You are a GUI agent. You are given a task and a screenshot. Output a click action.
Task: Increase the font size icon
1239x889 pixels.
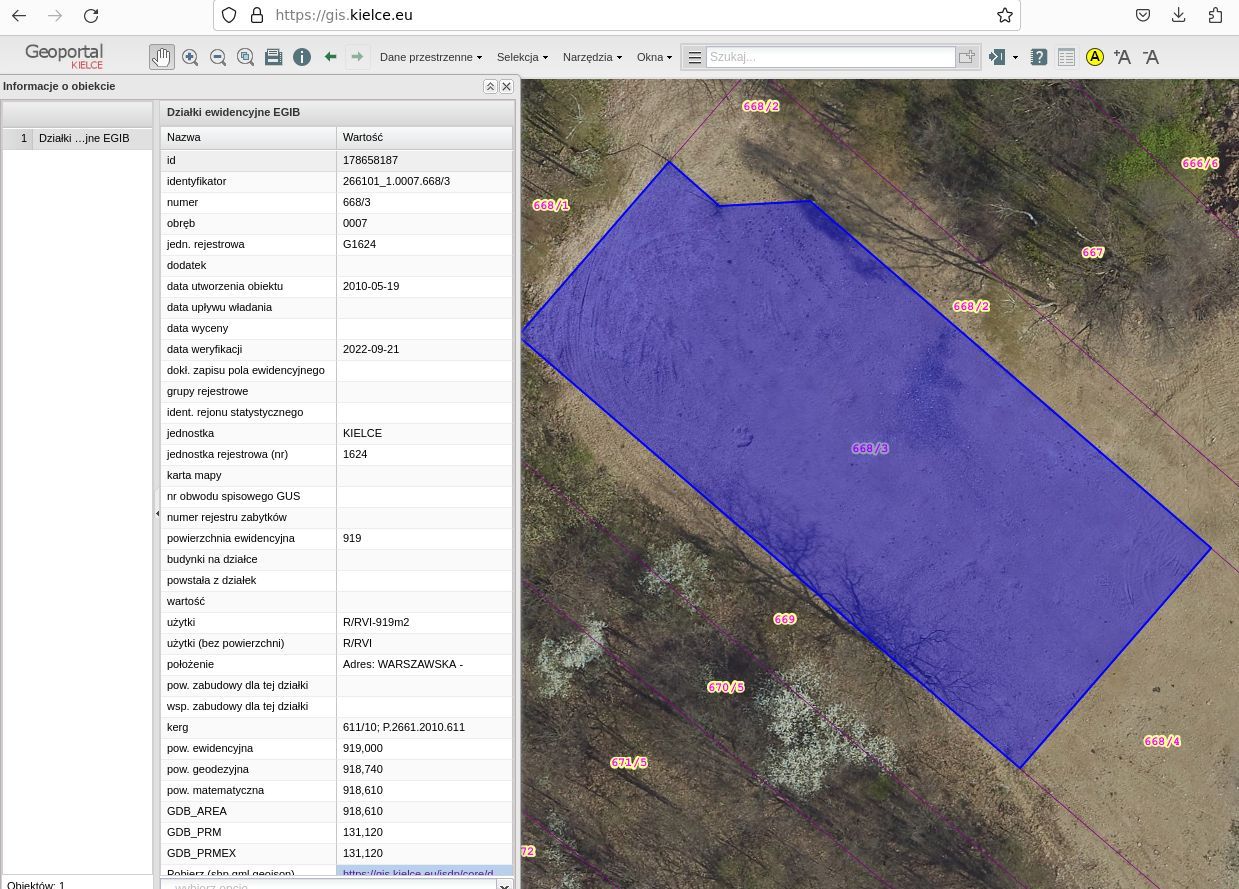tap(1122, 57)
